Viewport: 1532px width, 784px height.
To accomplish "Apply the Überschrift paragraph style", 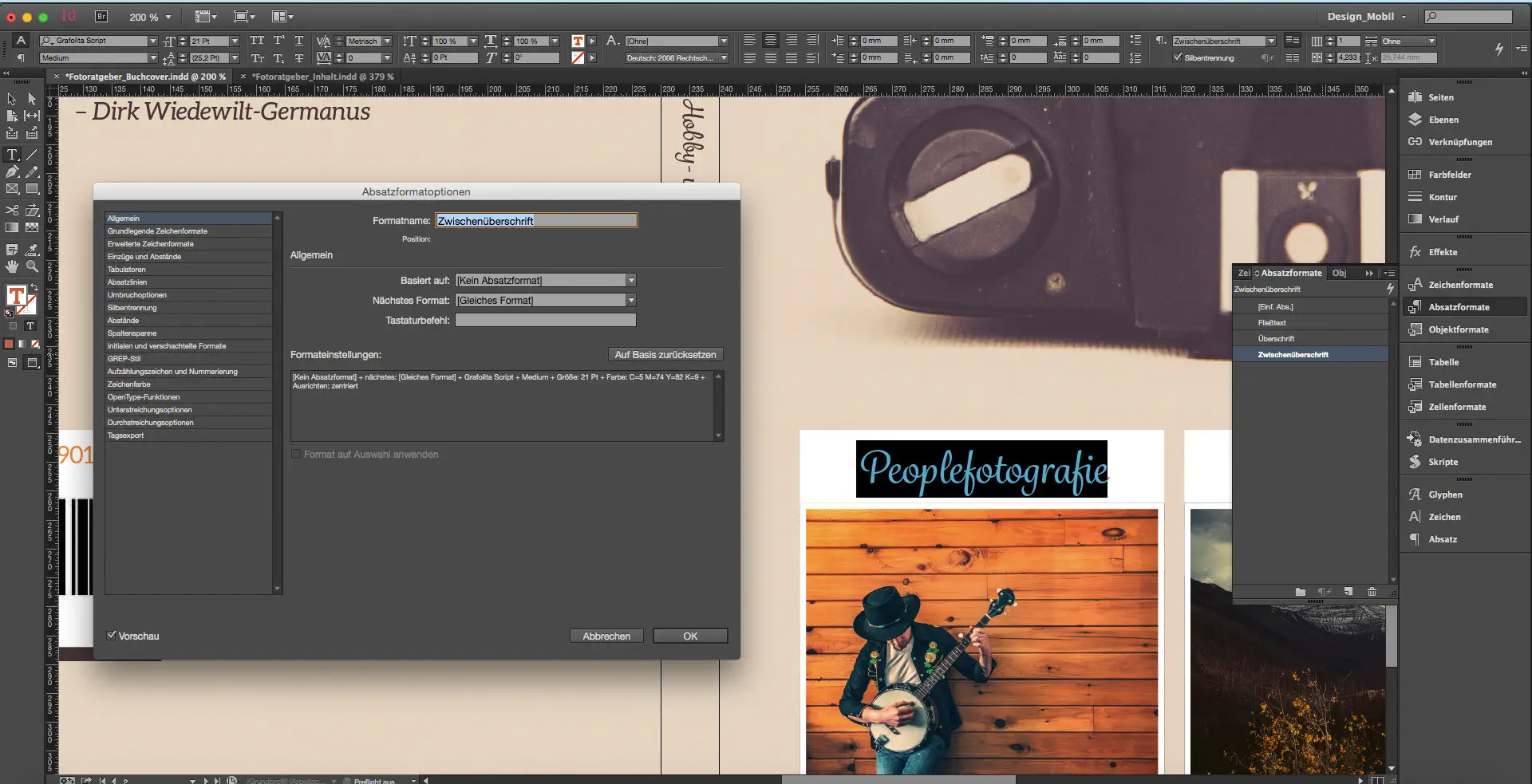I will point(1277,337).
